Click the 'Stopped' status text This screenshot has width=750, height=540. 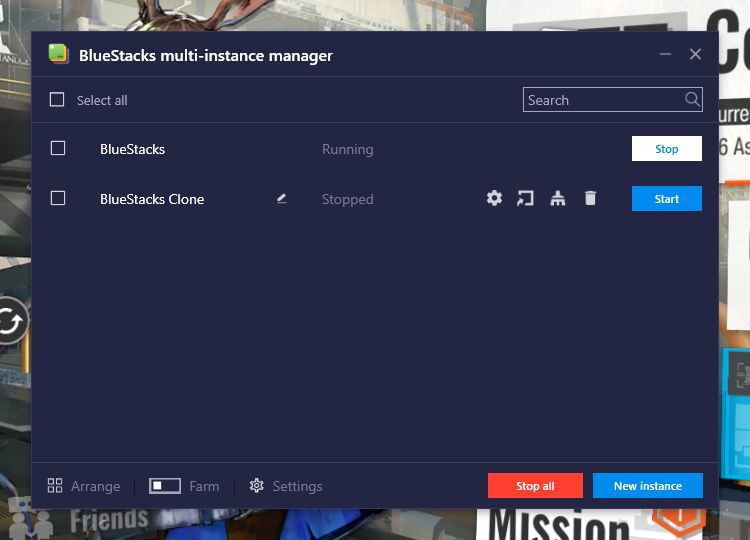347,199
